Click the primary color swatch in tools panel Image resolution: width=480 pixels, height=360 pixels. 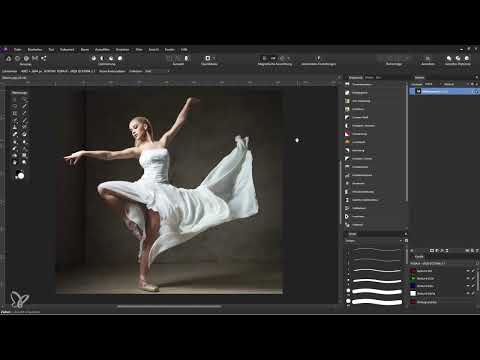pyautogui.click(x=21, y=176)
